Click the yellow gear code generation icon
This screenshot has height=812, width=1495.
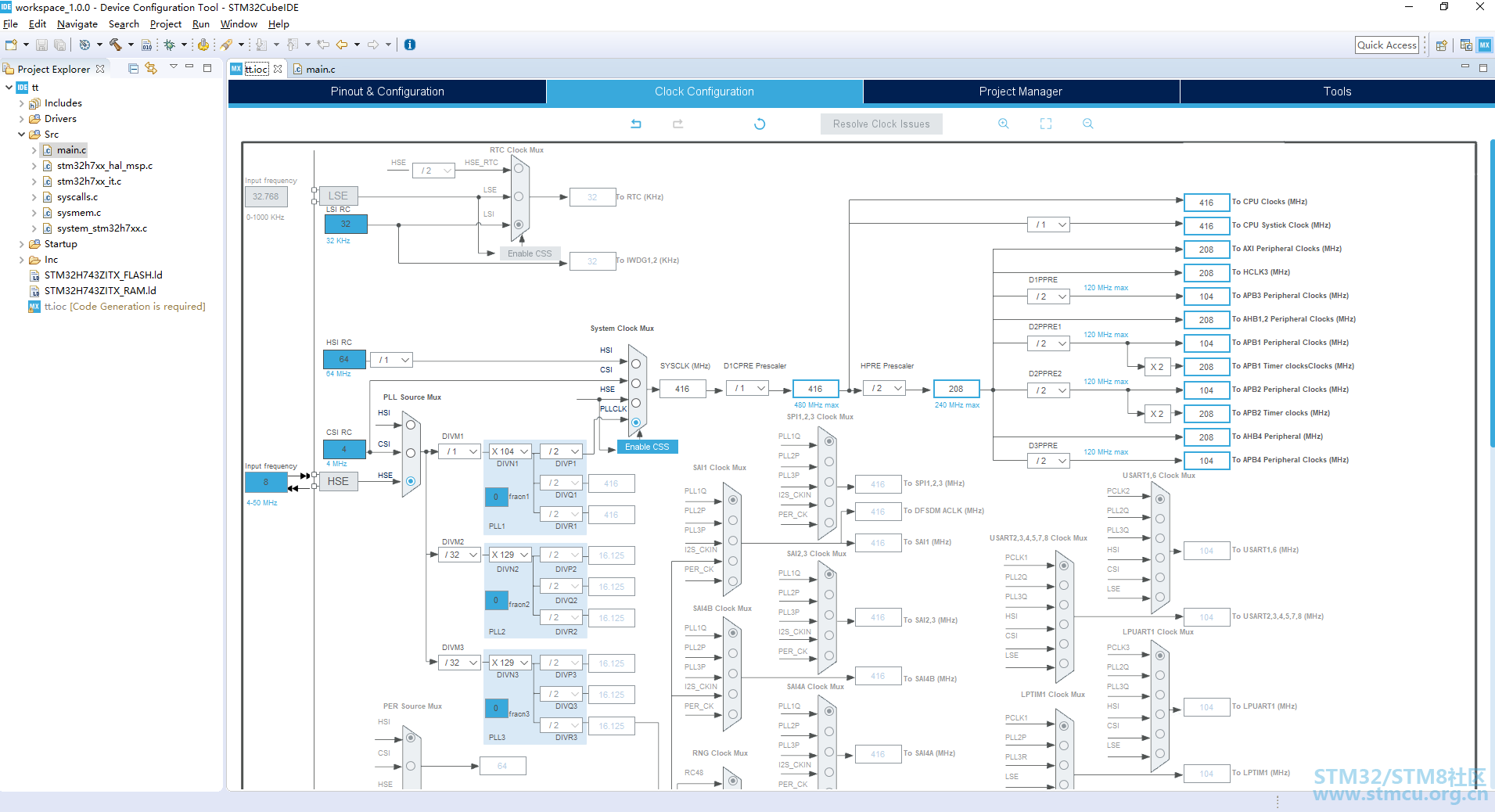[x=203, y=45]
